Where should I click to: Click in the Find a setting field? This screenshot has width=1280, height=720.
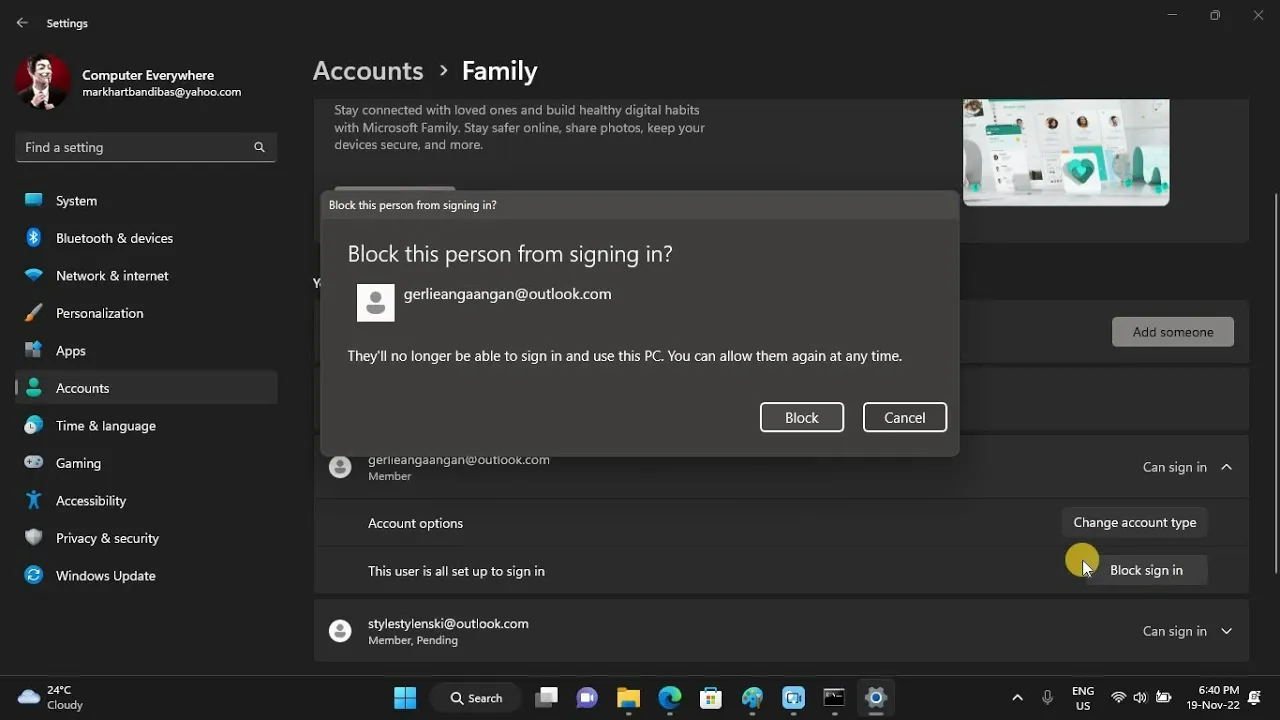pos(146,147)
